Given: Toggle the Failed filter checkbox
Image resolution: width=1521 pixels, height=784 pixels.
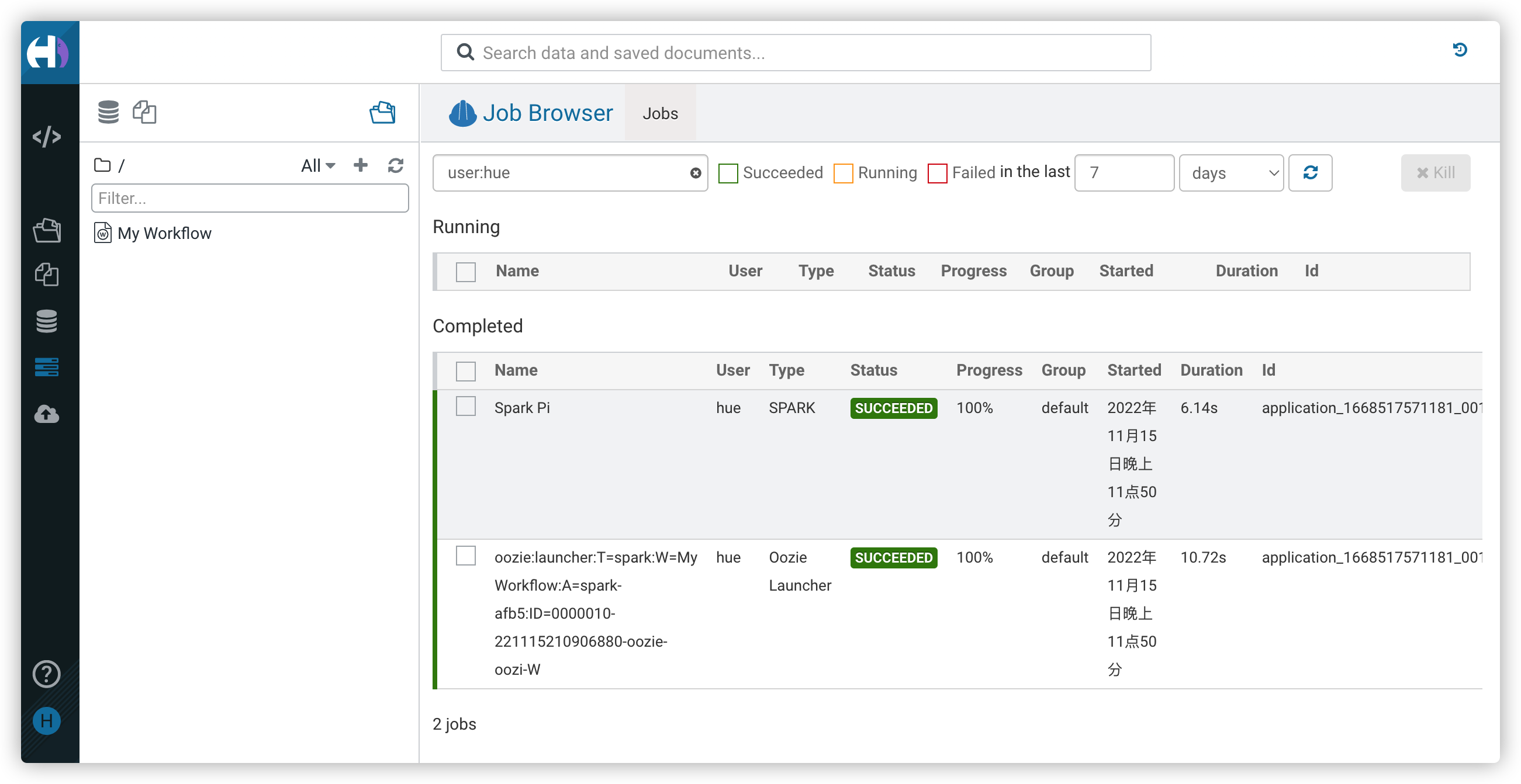Looking at the screenshot, I should click(x=938, y=174).
